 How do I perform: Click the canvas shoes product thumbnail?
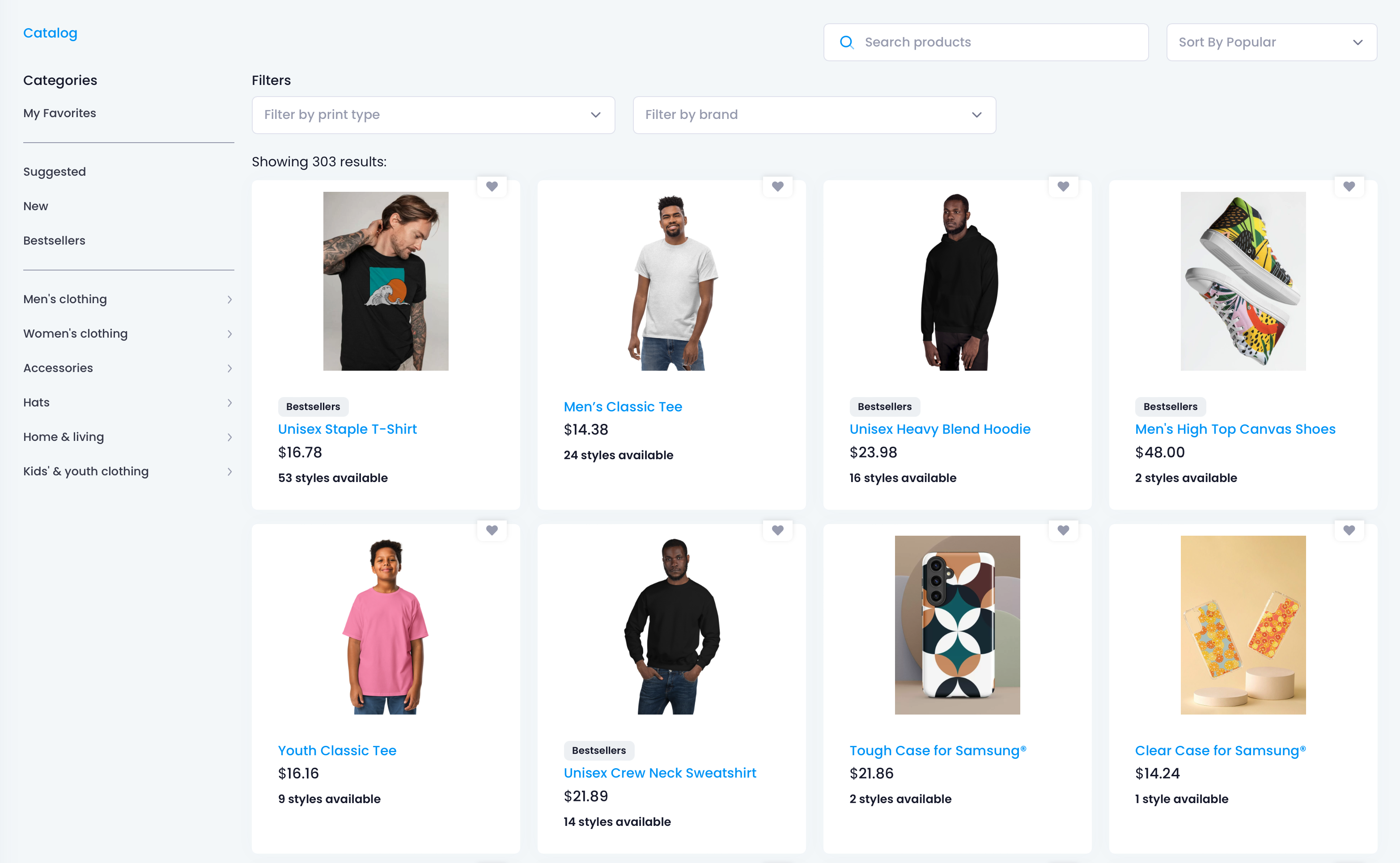tap(1243, 281)
